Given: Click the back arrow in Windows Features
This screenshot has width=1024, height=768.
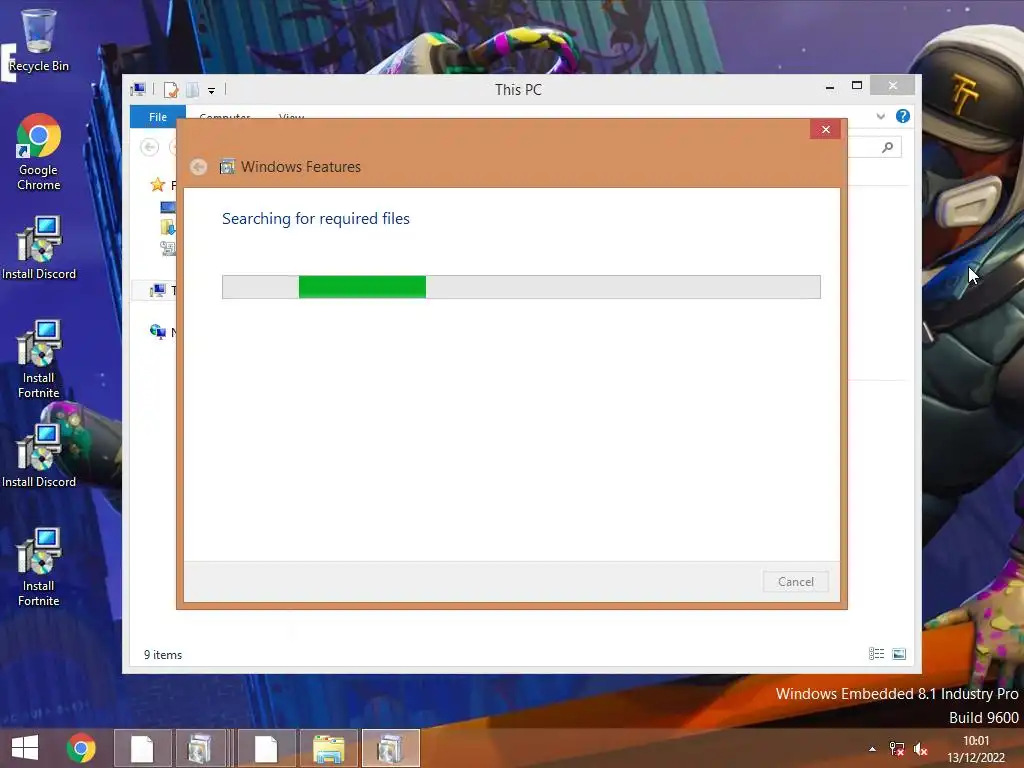Looking at the screenshot, I should (x=199, y=167).
